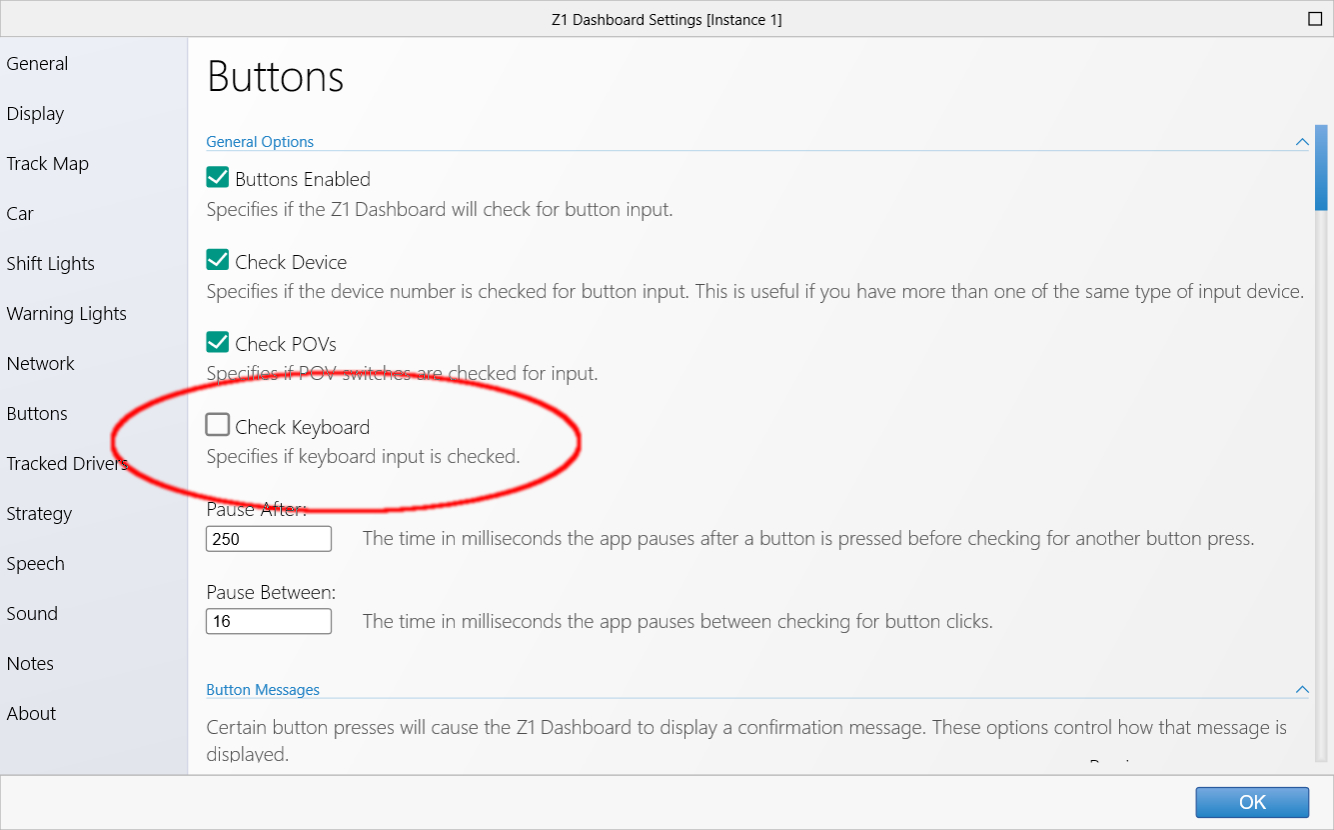Open the Notes page
The width and height of the screenshot is (1334, 830).
30,664
